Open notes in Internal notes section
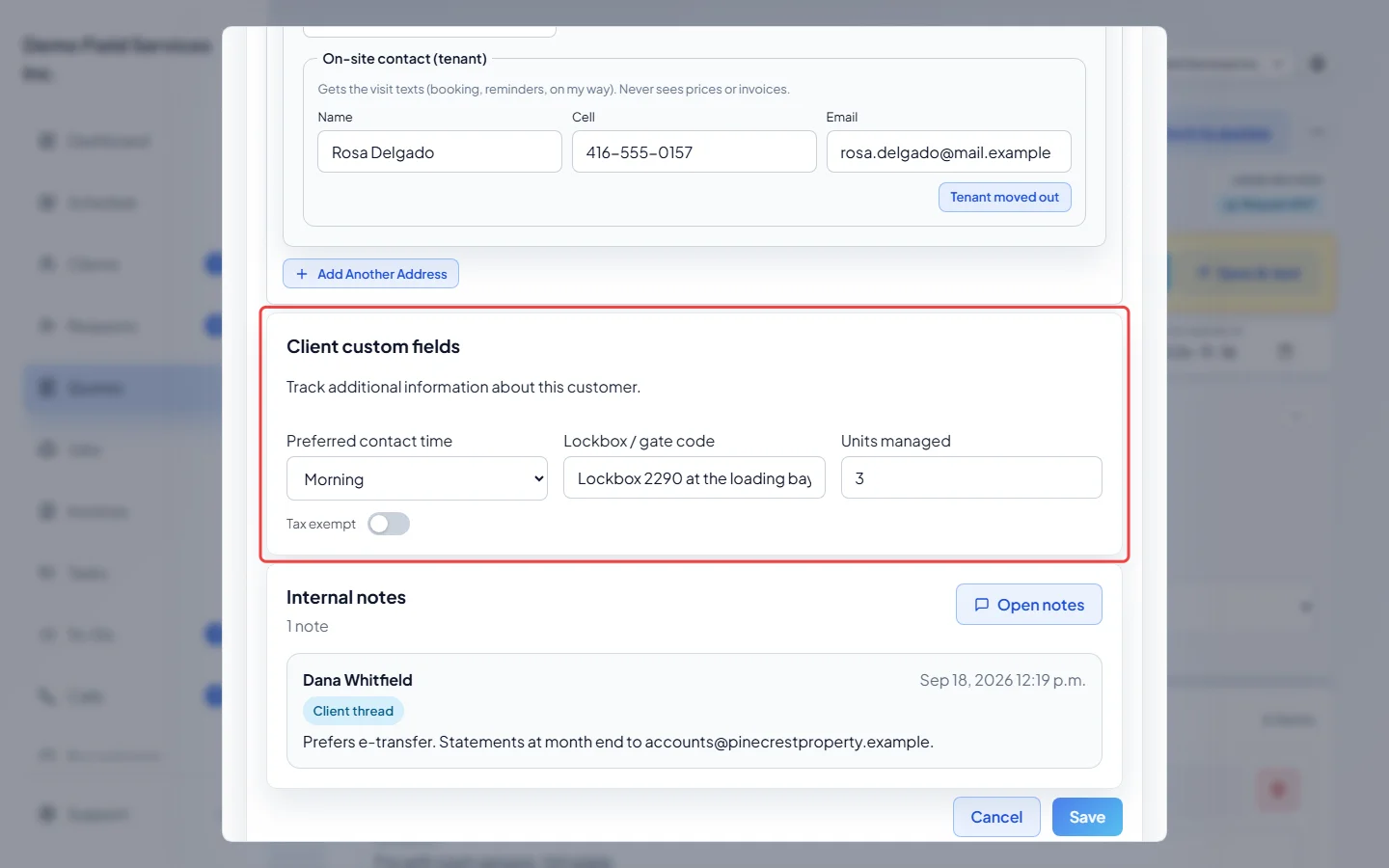The height and width of the screenshot is (868, 1389). (x=1029, y=605)
